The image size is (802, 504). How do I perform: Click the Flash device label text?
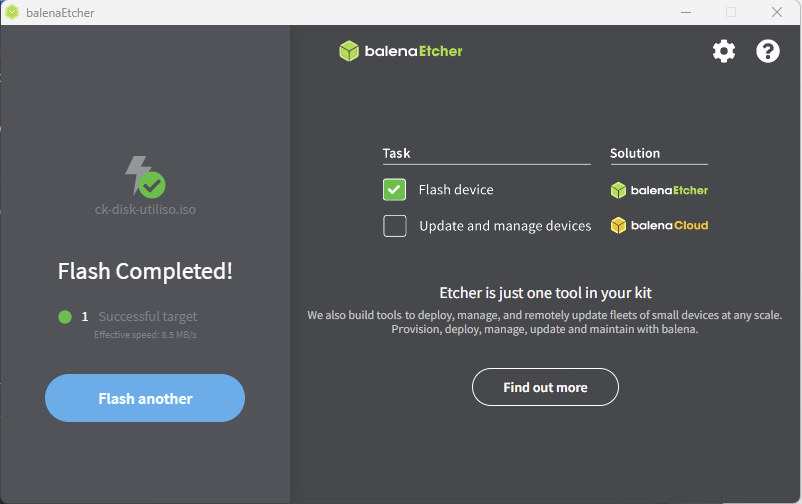(456, 190)
